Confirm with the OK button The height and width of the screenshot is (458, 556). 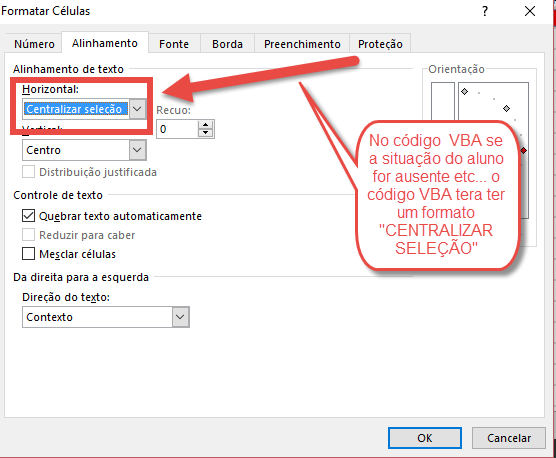424,438
